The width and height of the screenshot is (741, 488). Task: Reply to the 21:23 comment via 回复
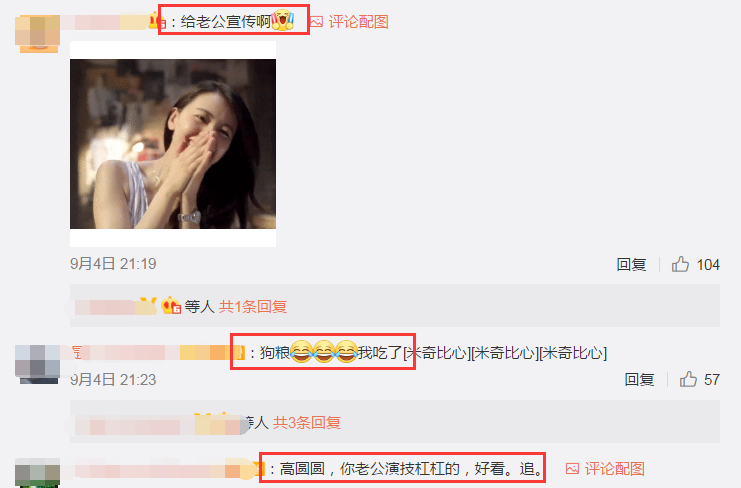(639, 379)
